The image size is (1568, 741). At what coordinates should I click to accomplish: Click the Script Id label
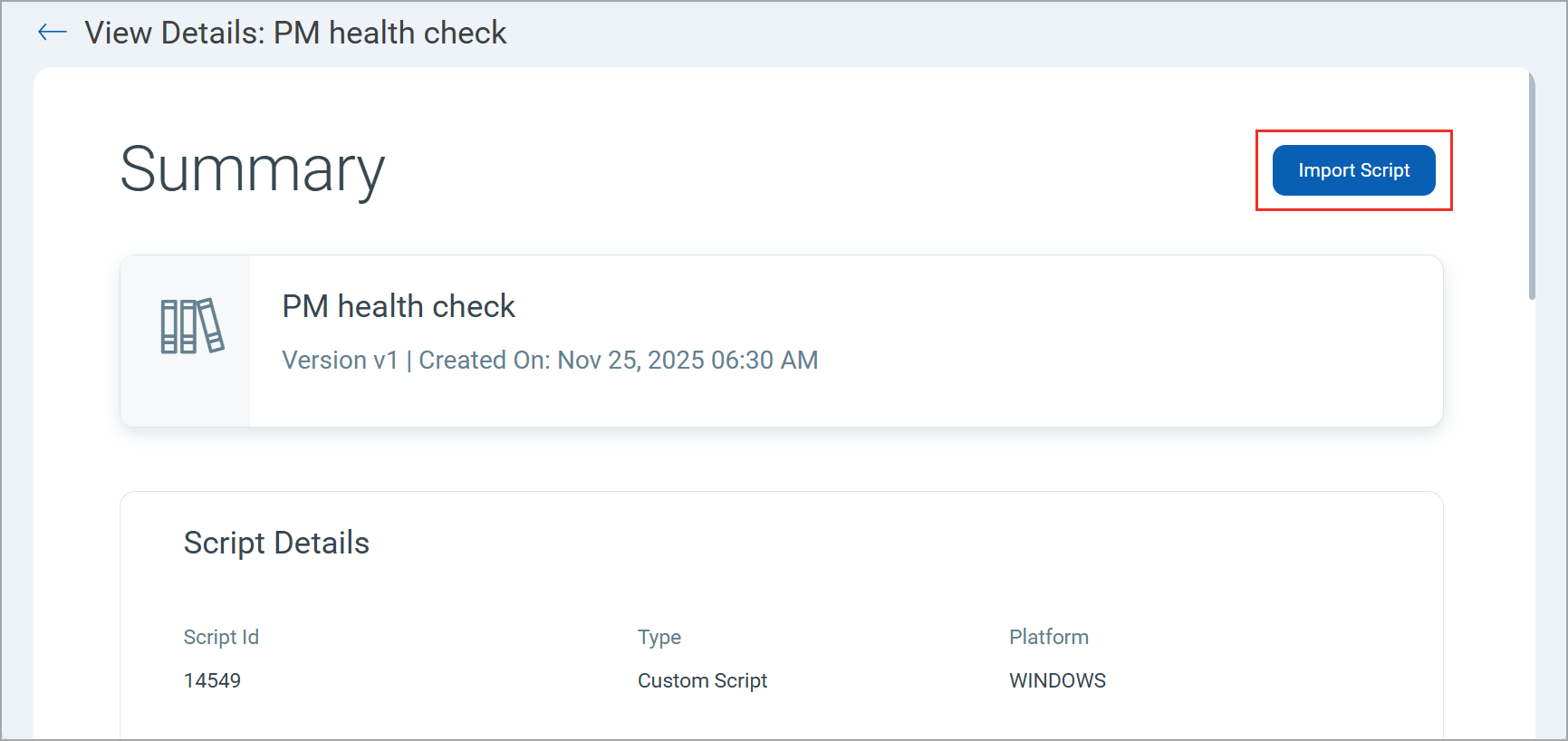pos(221,638)
